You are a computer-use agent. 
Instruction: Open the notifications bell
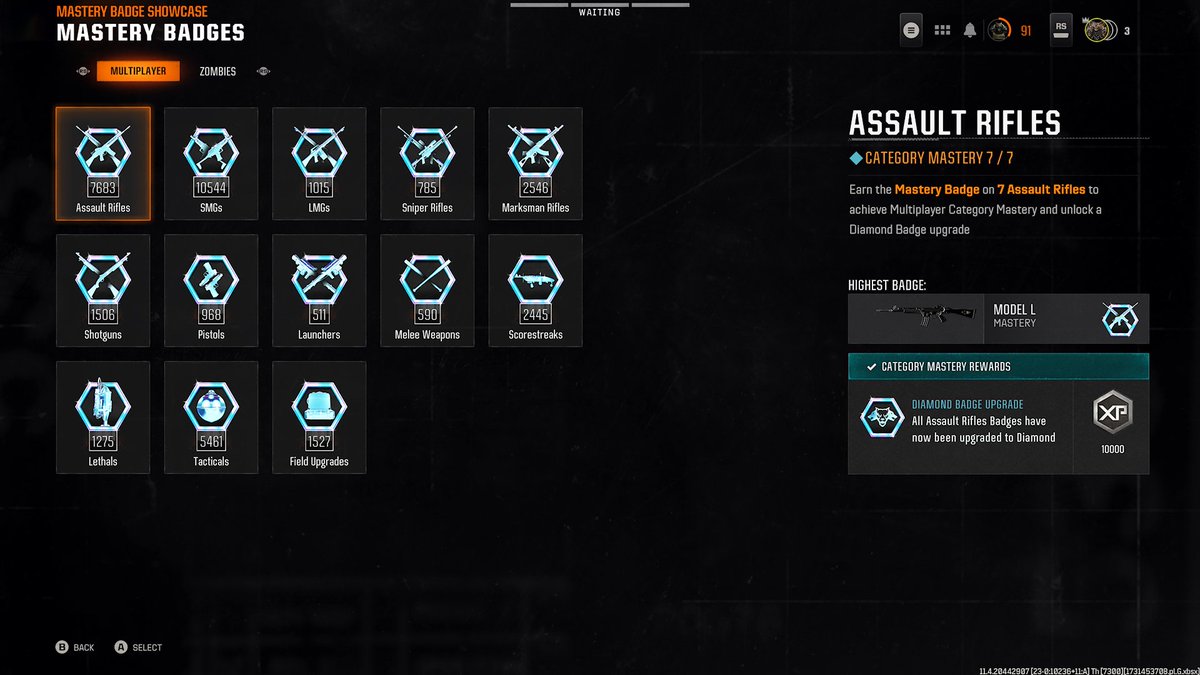[969, 30]
